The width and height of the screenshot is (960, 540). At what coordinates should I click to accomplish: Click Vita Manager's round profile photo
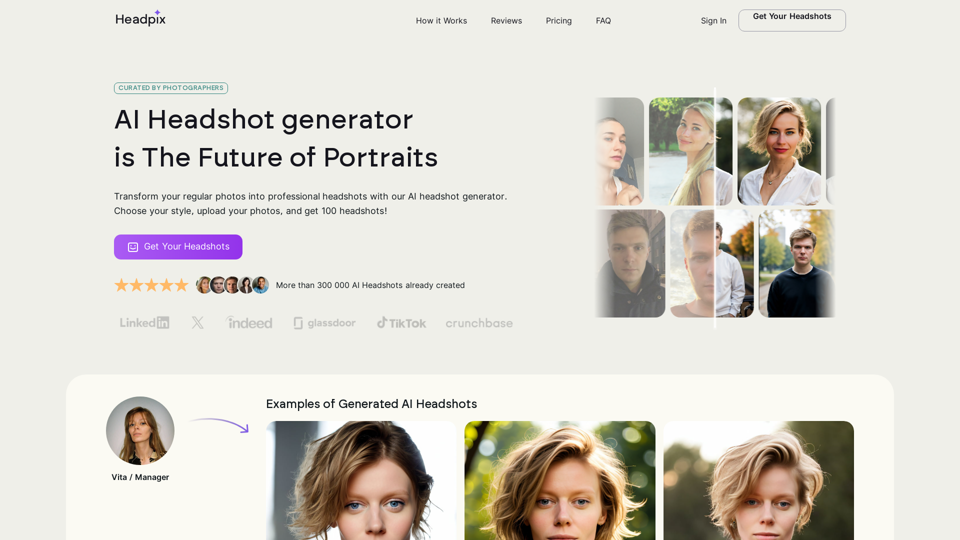coord(140,430)
